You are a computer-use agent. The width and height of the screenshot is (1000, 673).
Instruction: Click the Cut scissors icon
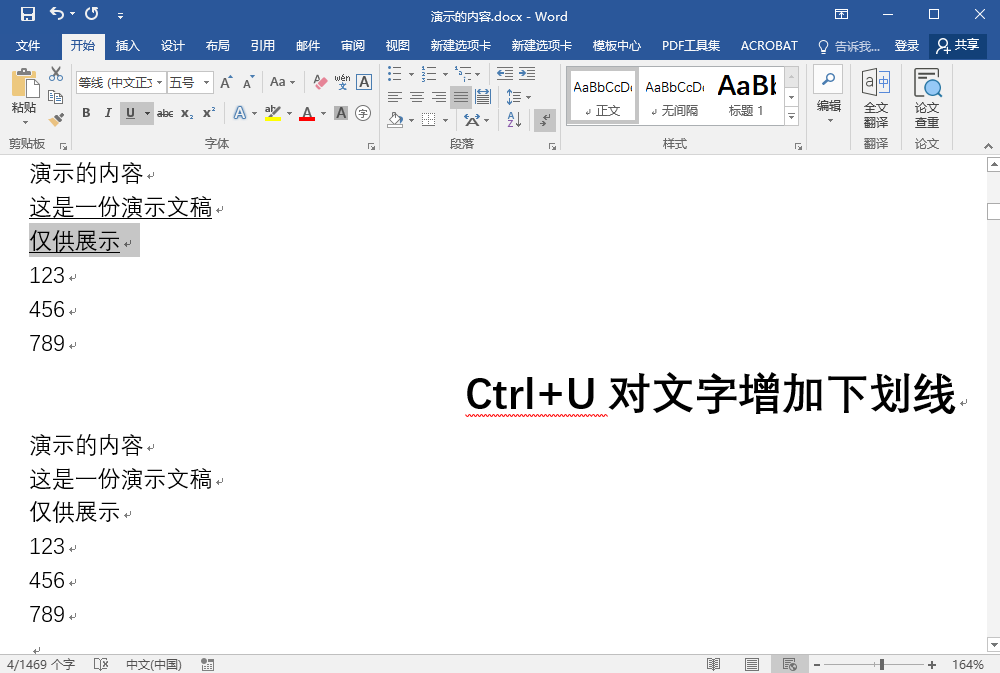click(56, 74)
